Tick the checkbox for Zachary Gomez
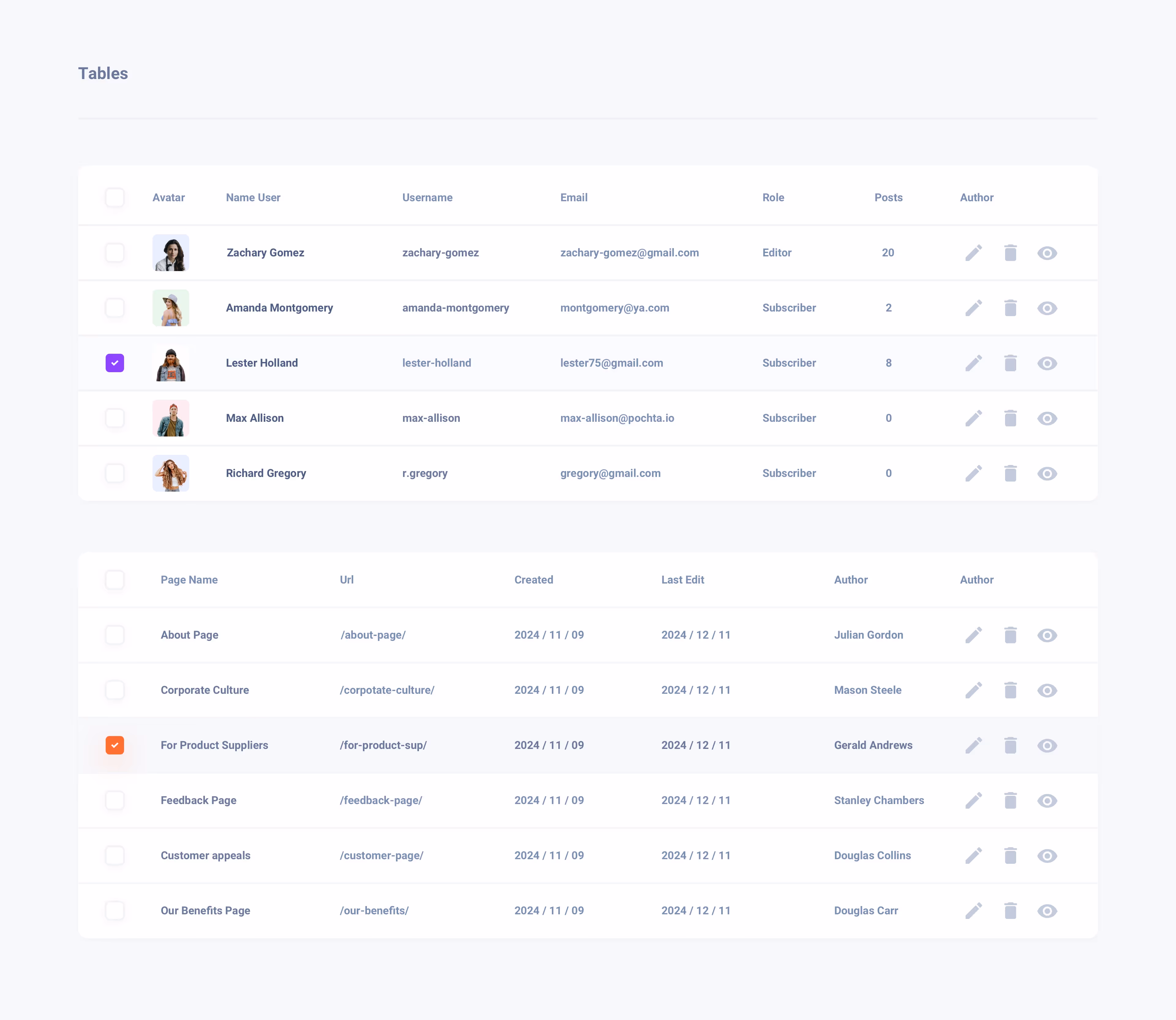1176x1020 pixels. coord(115,253)
